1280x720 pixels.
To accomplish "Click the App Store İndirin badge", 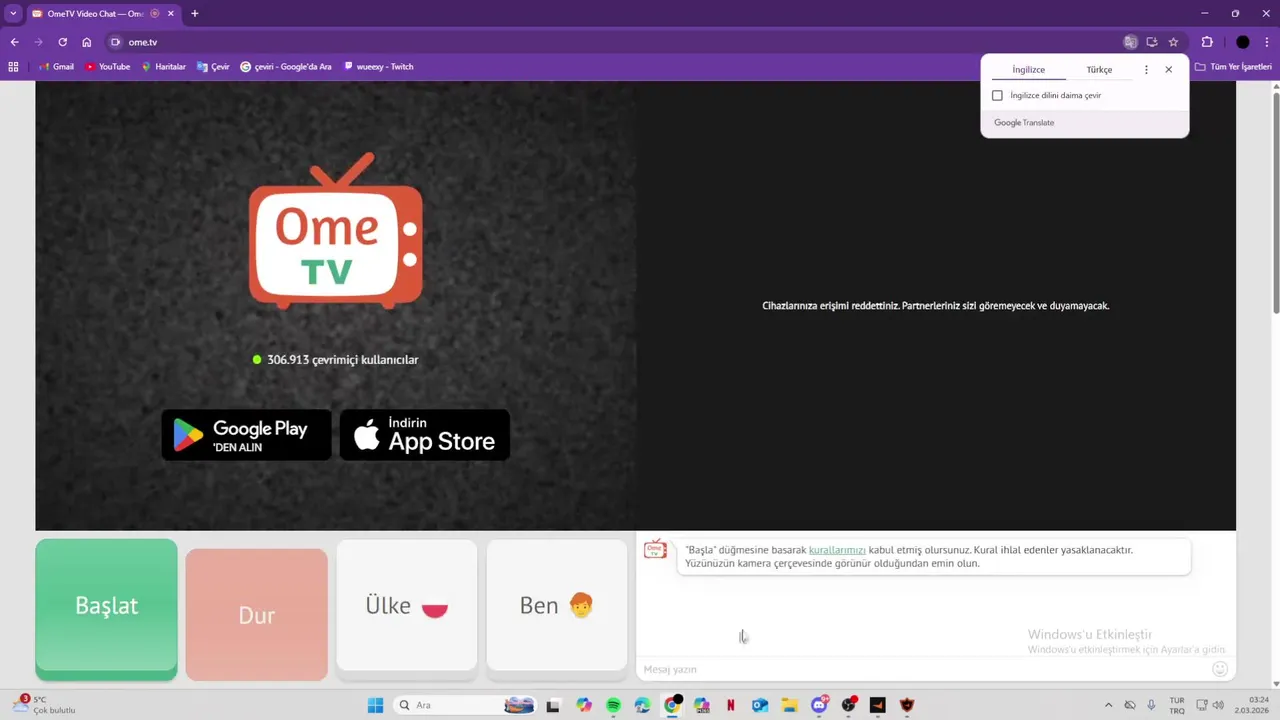I will point(425,435).
